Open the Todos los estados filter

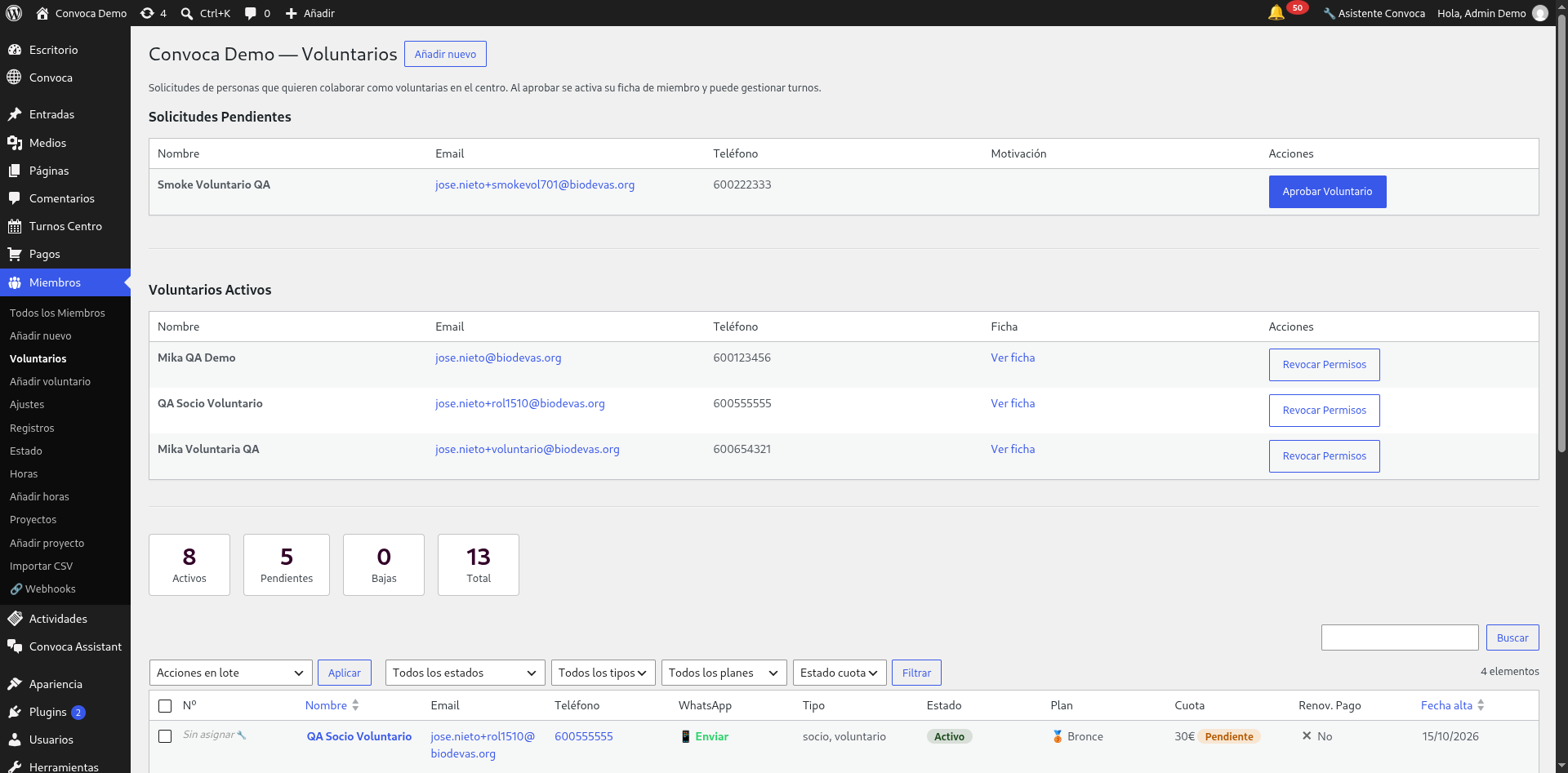(465, 673)
